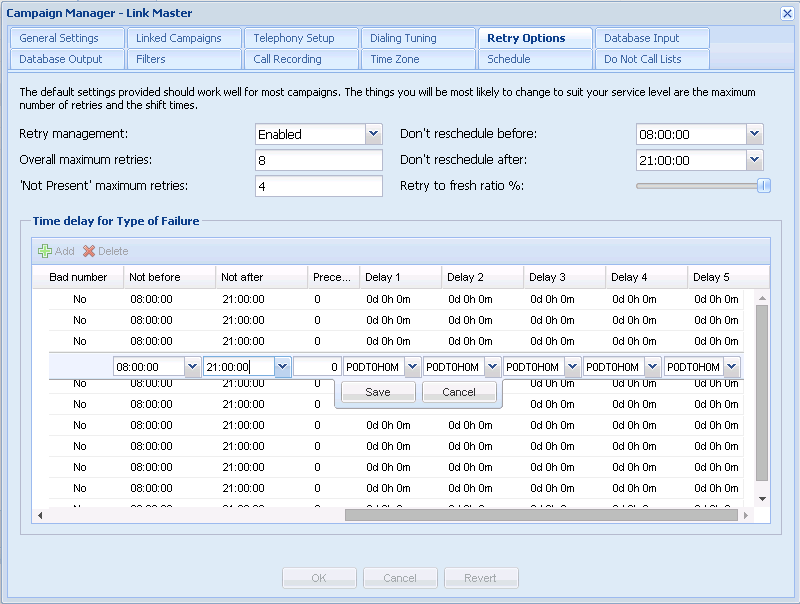Open the Do Not Call Lists tab
The height and width of the screenshot is (604, 800).
[651, 59]
